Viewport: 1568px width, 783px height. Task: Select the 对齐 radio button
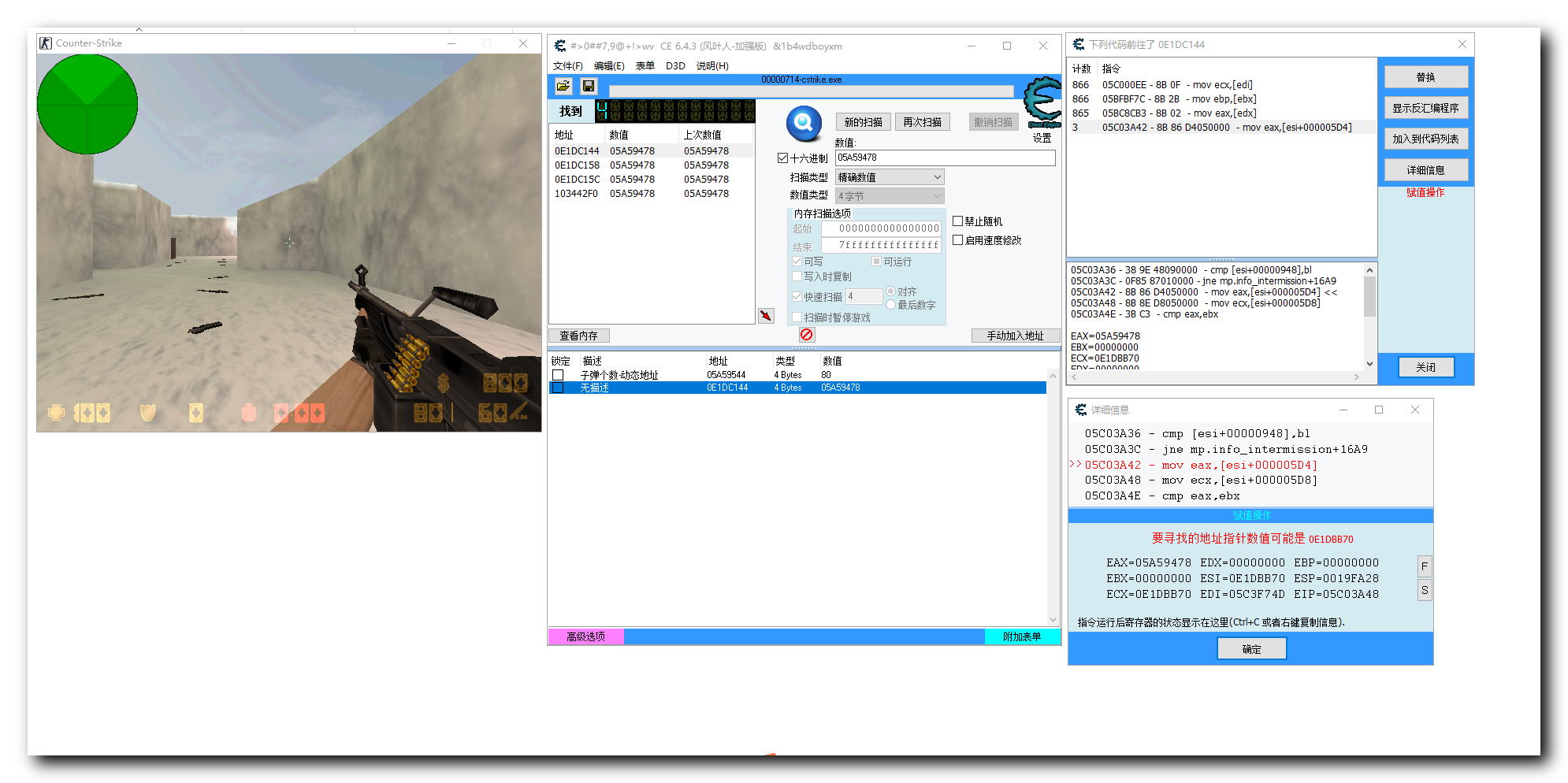pos(890,291)
